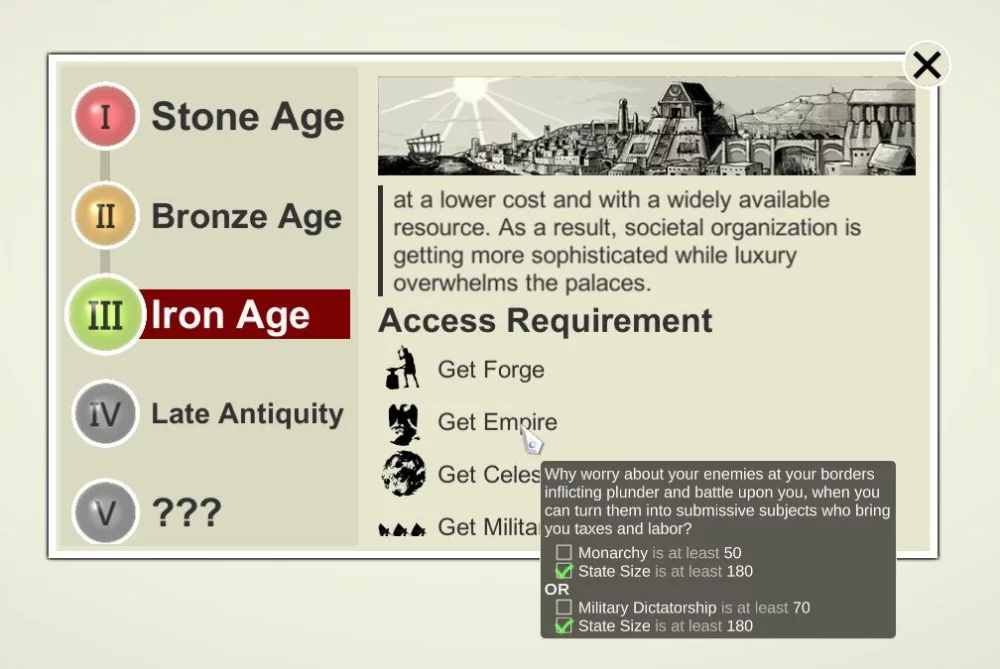This screenshot has height=669, width=1000.
Task: Click the Get Forge requirement text
Action: tap(491, 370)
